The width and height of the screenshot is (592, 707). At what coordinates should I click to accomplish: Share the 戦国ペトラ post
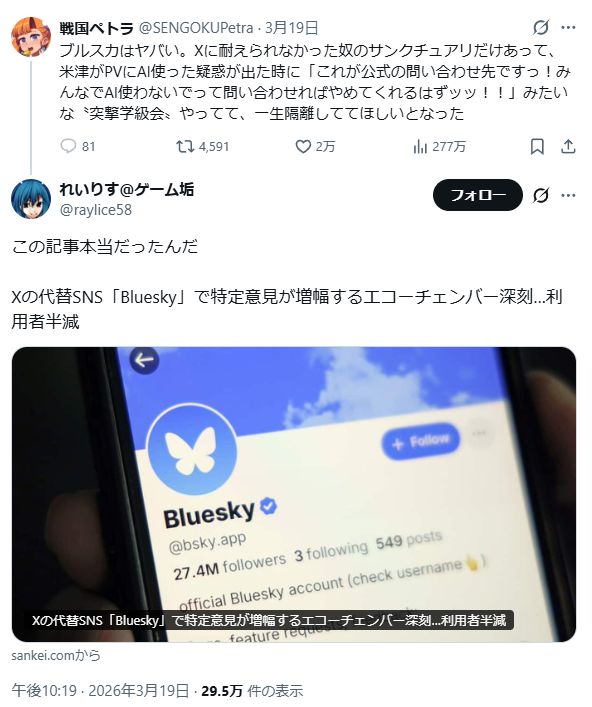pos(568,147)
